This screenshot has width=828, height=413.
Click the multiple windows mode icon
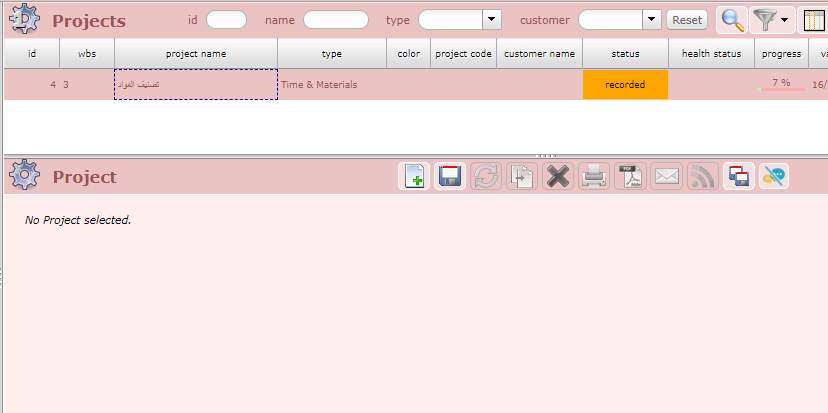(738, 177)
